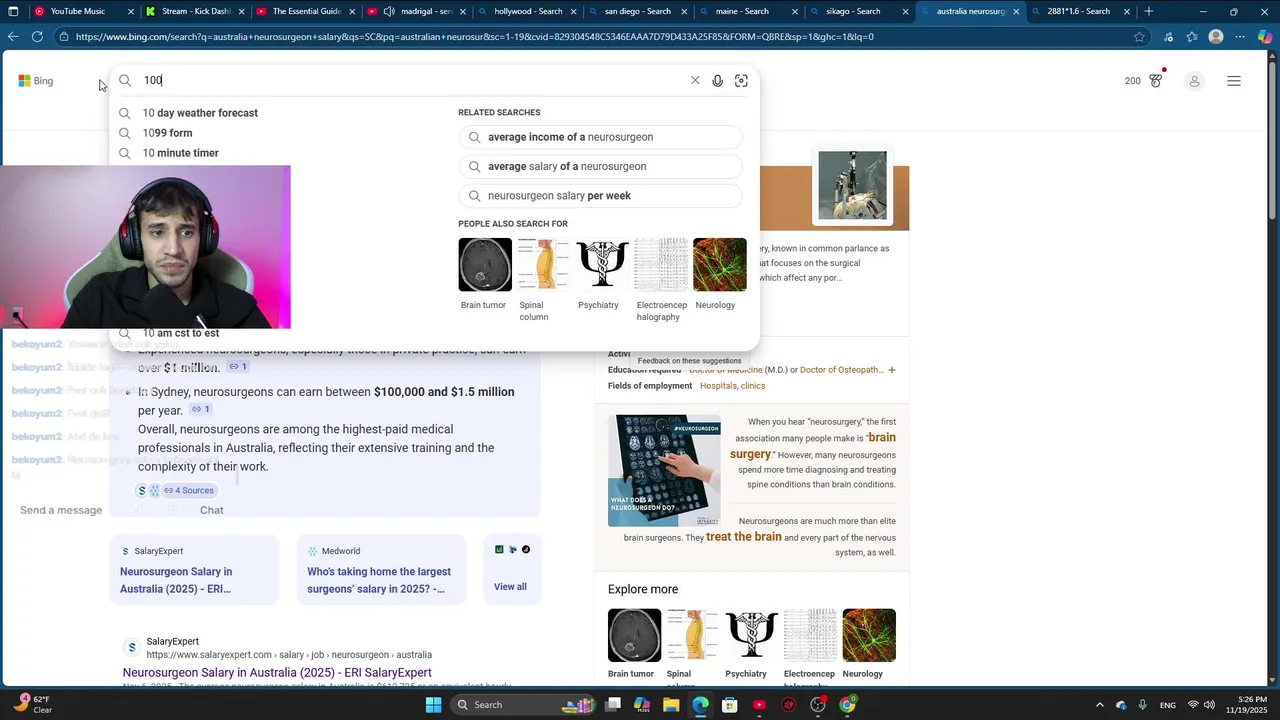Expand the Education required plus icon
This screenshot has width=1280, height=720.
coord(892,370)
